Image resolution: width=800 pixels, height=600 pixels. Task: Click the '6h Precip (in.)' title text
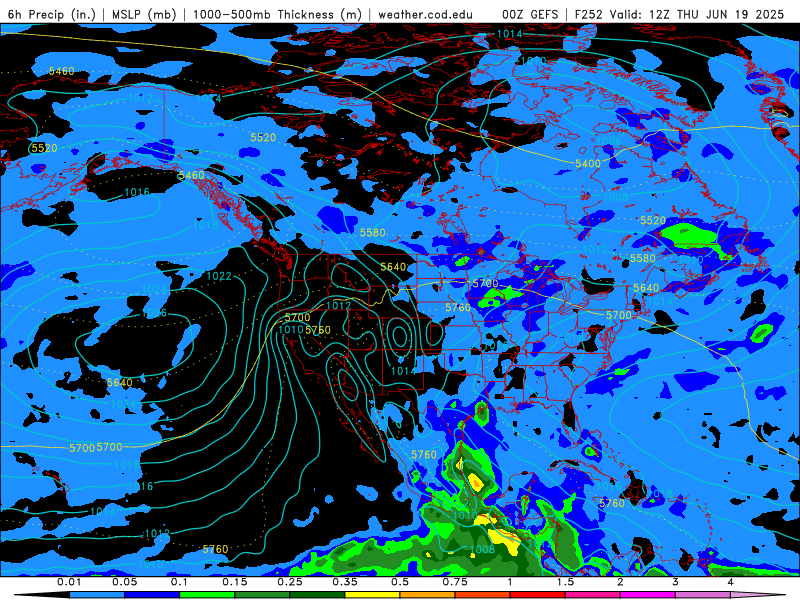click(52, 14)
